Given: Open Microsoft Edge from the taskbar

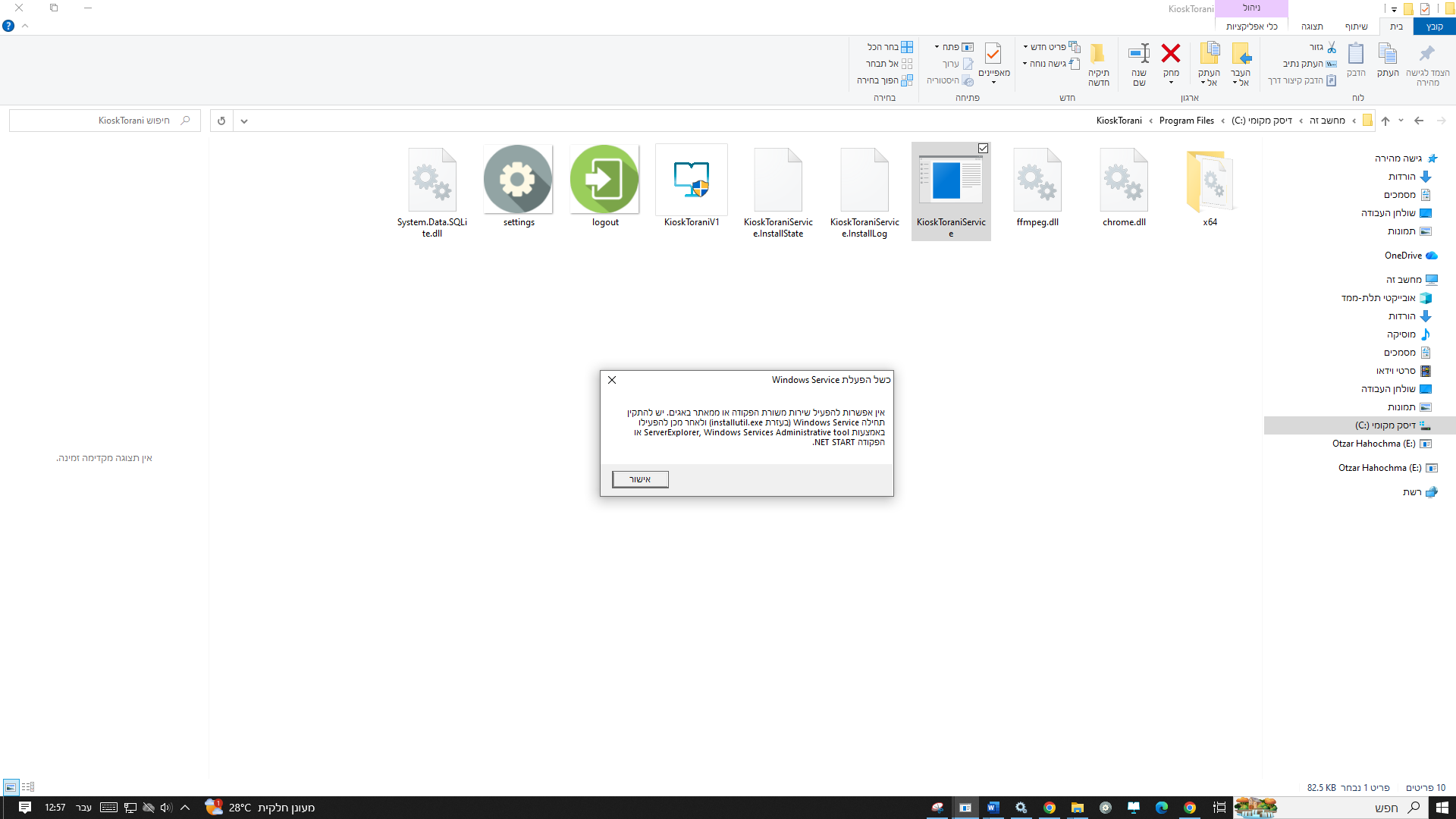Looking at the screenshot, I should point(1162,808).
